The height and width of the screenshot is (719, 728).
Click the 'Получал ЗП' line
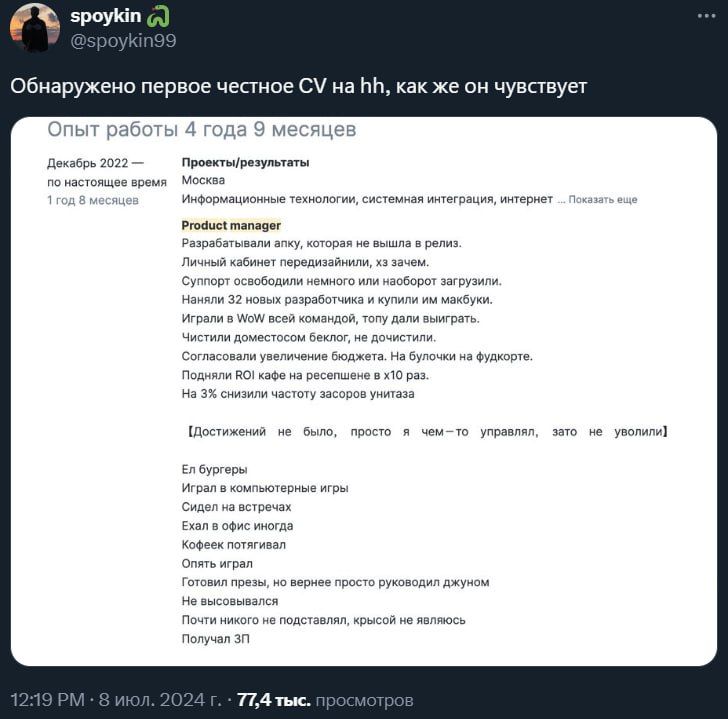(215, 639)
